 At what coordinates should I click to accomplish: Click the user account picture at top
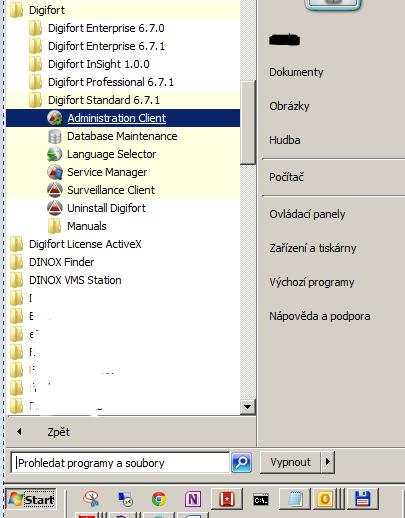pos(333,5)
